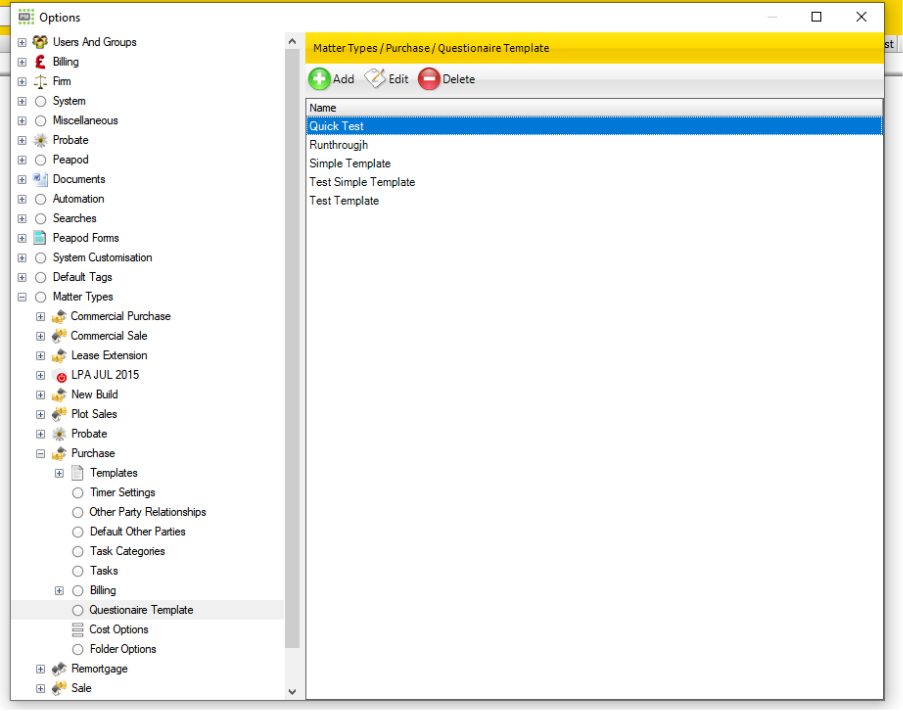Click the LPA JUL 2015 red icon

(x=60, y=376)
